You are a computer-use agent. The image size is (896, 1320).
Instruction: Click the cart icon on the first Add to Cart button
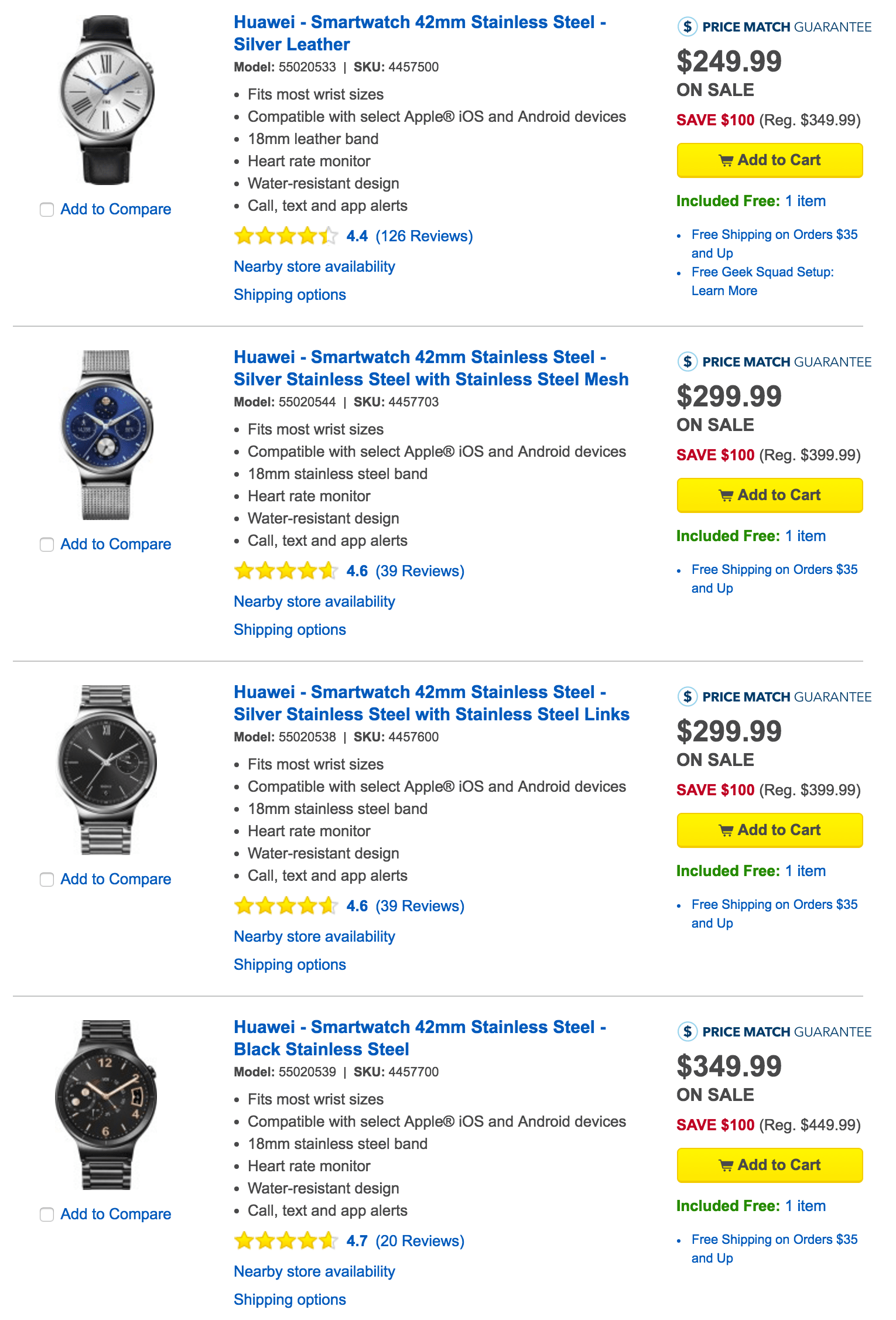tap(726, 160)
